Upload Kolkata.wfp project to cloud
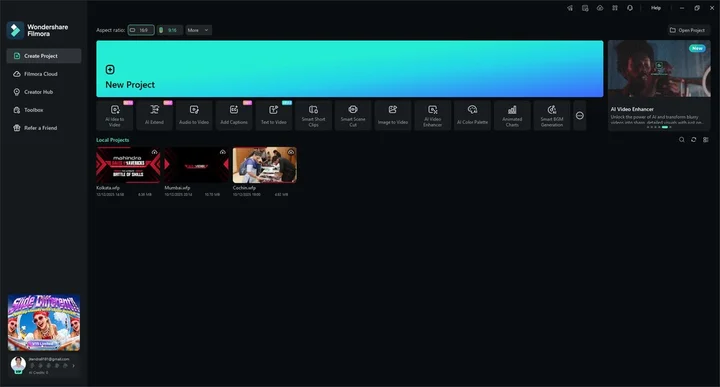The image size is (720, 387). point(155,152)
